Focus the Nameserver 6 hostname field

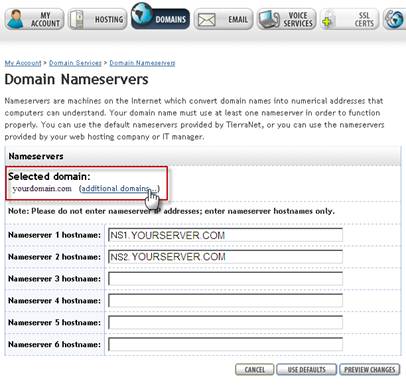pos(226,344)
